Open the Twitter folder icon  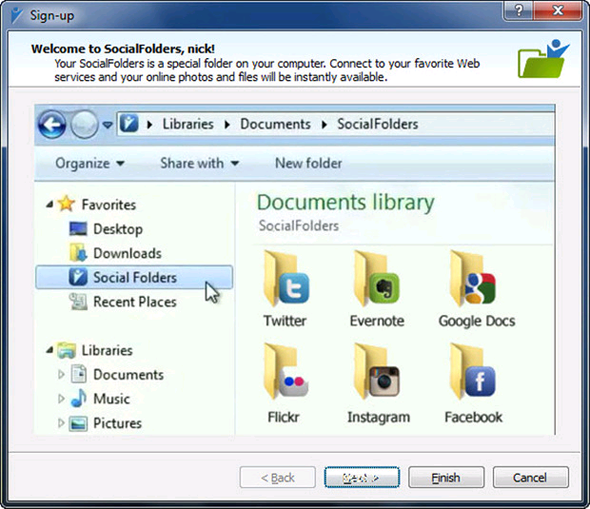pos(287,278)
